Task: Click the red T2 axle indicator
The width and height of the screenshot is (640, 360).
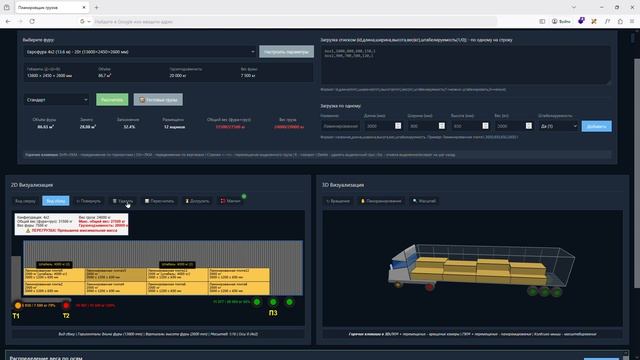Action: coord(66,305)
